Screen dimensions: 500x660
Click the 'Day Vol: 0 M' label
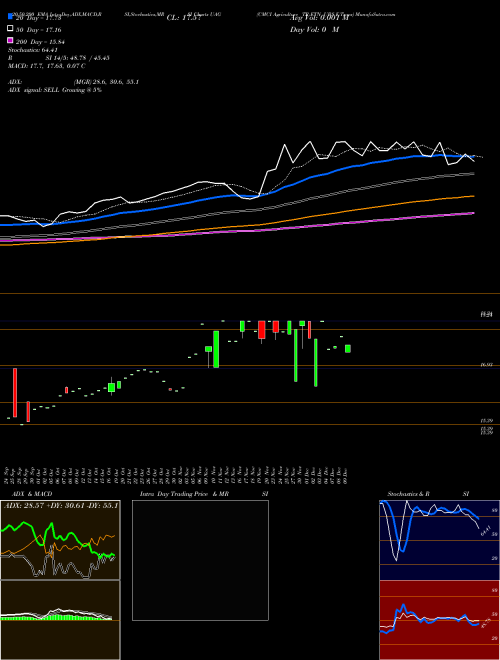tap(314, 30)
